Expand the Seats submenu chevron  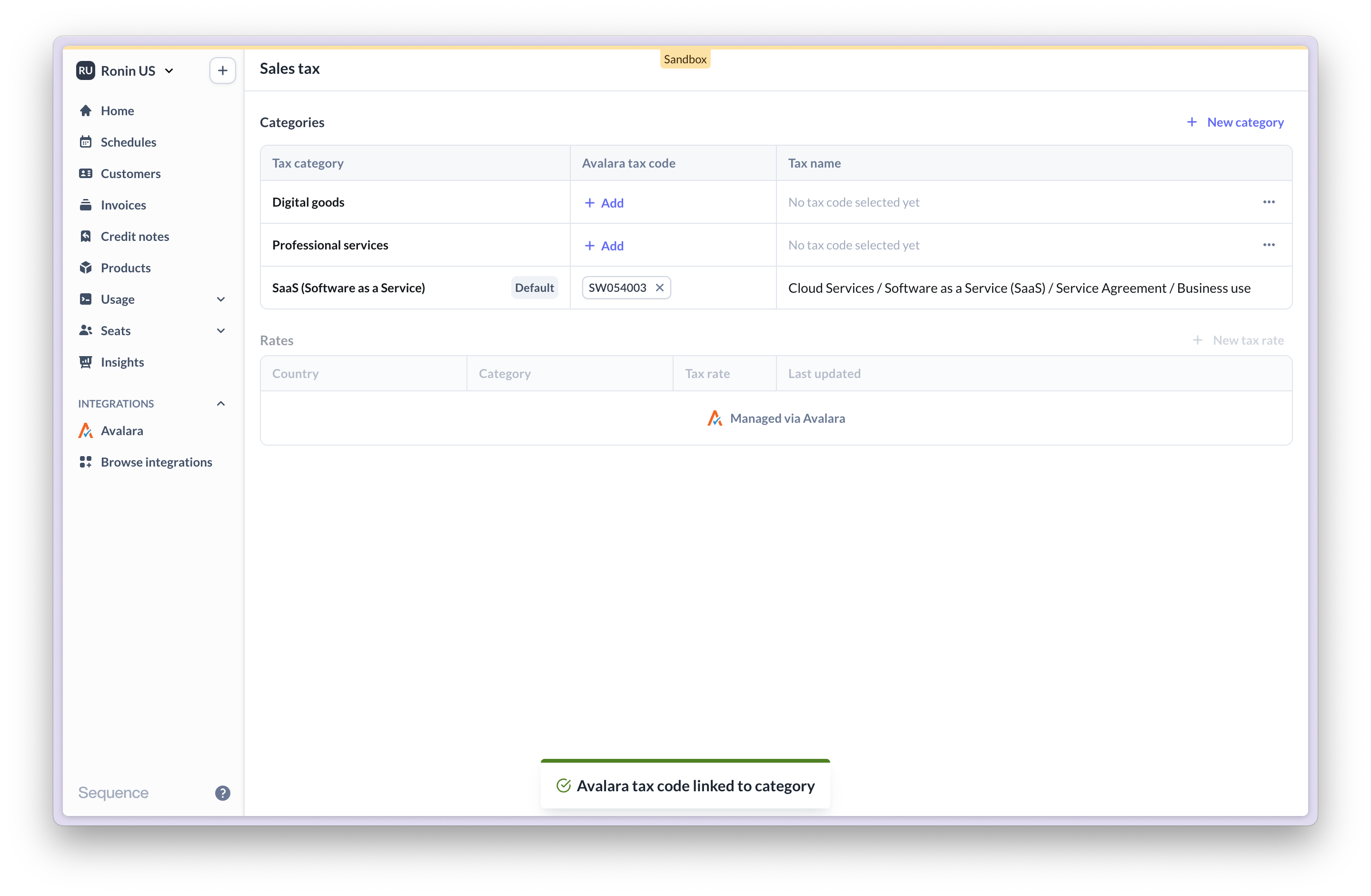pos(220,331)
